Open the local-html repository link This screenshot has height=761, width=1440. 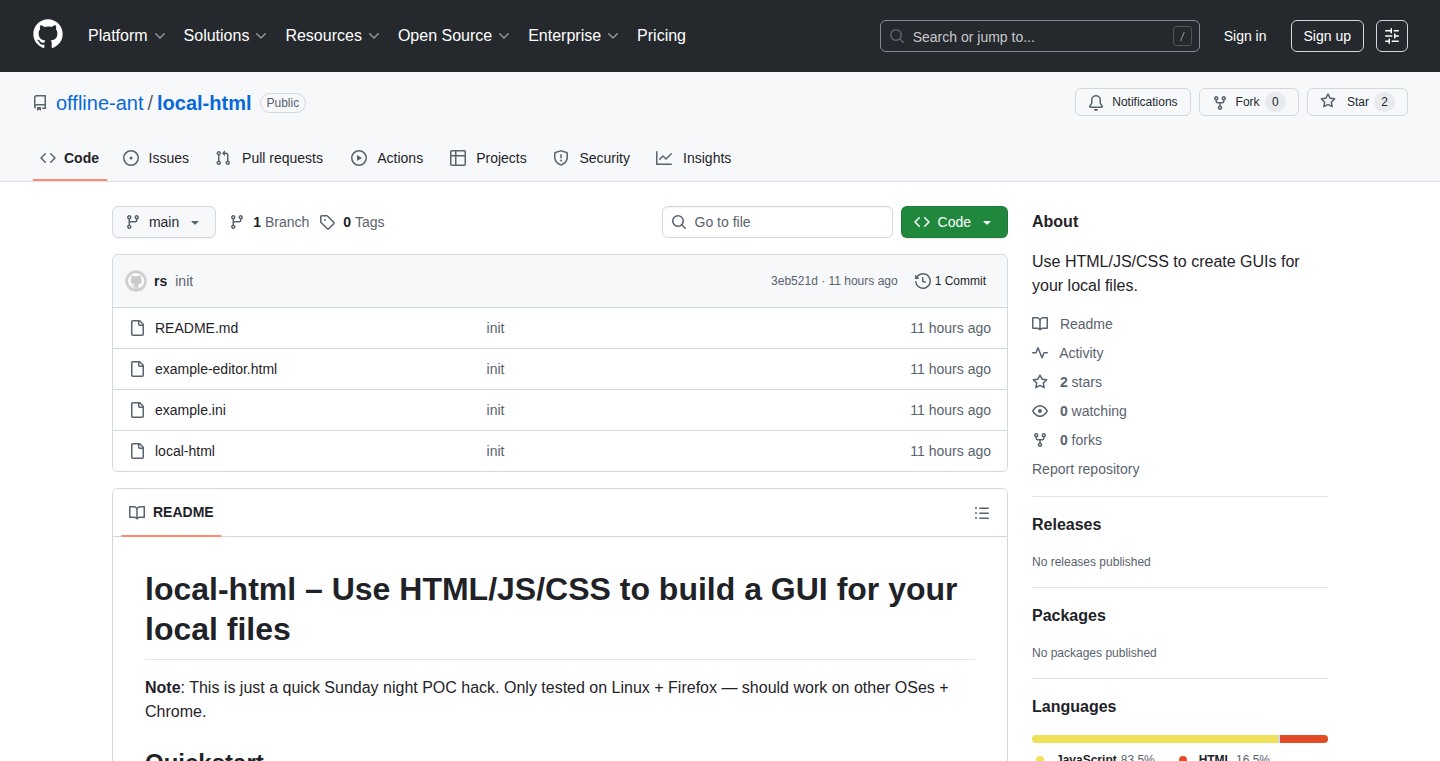point(204,102)
